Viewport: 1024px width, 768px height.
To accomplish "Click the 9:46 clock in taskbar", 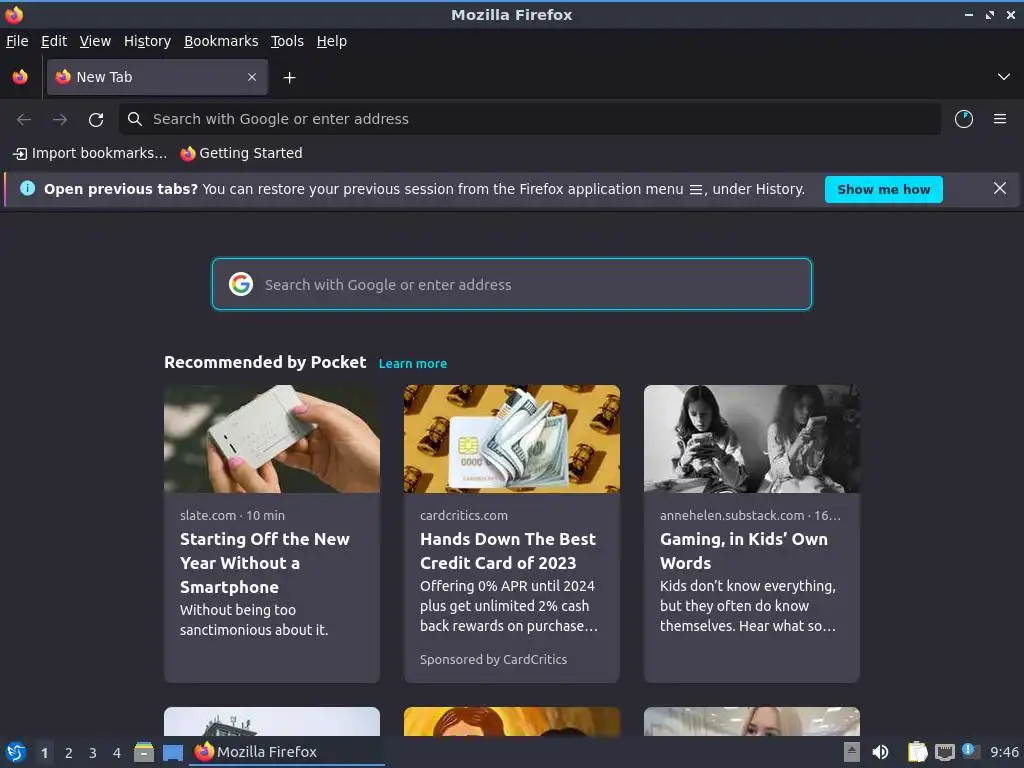I will [x=1004, y=752].
